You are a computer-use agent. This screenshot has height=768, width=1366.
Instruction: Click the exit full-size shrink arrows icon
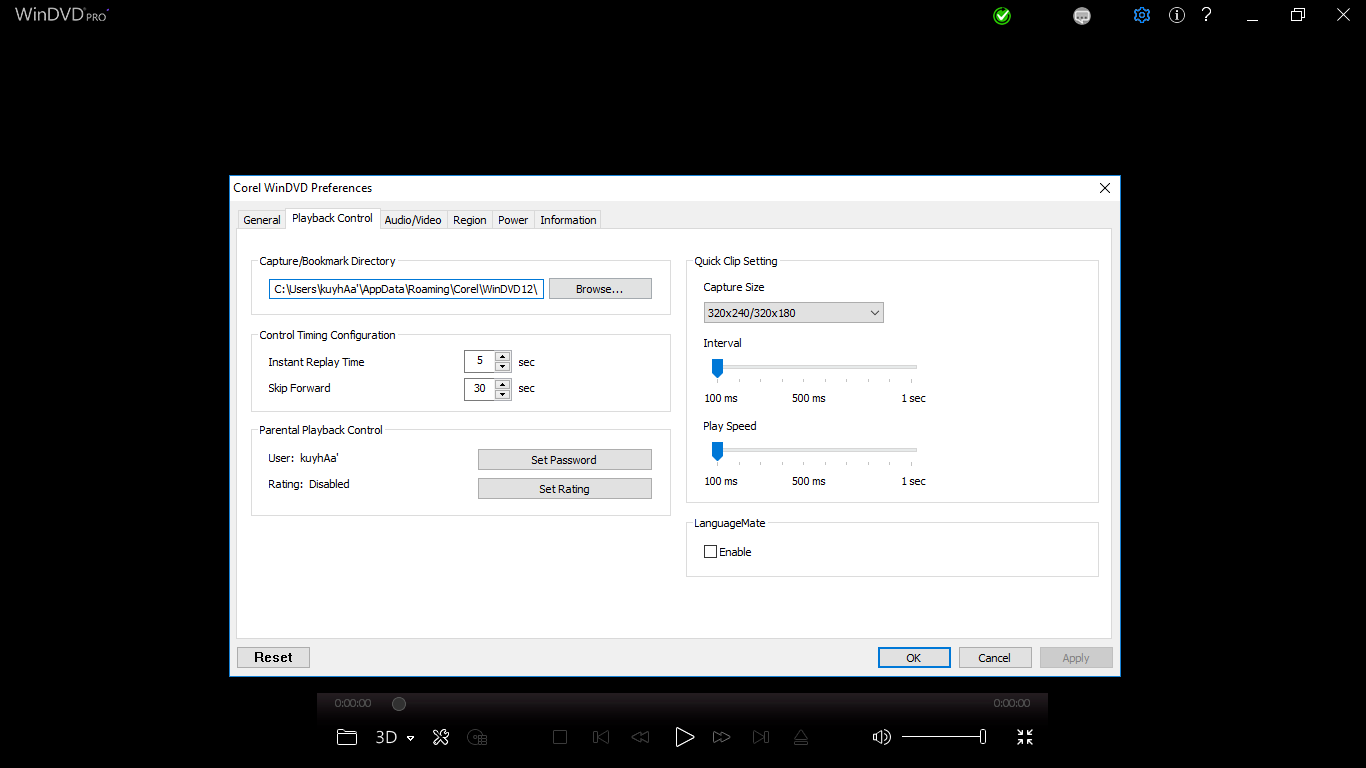(1025, 737)
